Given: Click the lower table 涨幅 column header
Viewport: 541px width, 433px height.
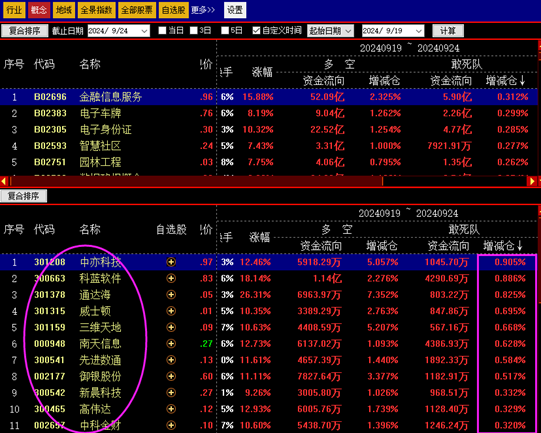Looking at the screenshot, I should (259, 237).
